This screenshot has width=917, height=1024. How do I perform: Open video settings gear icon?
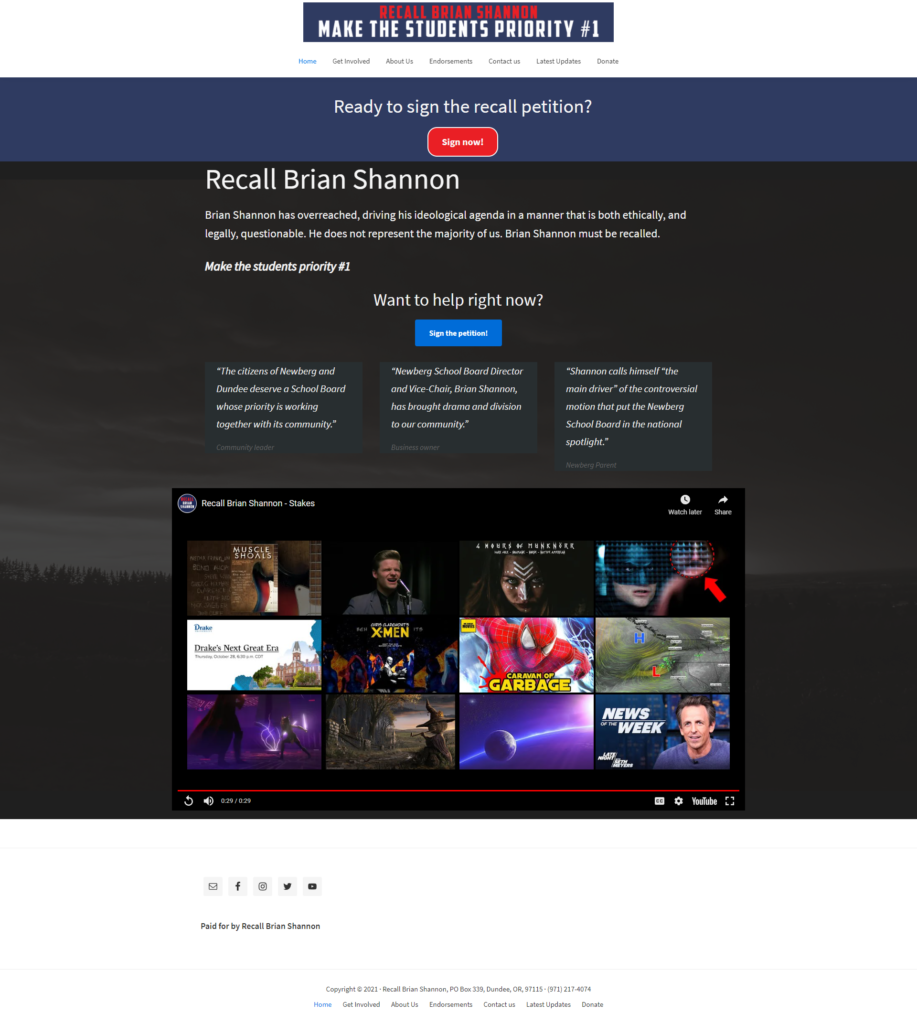click(x=679, y=801)
